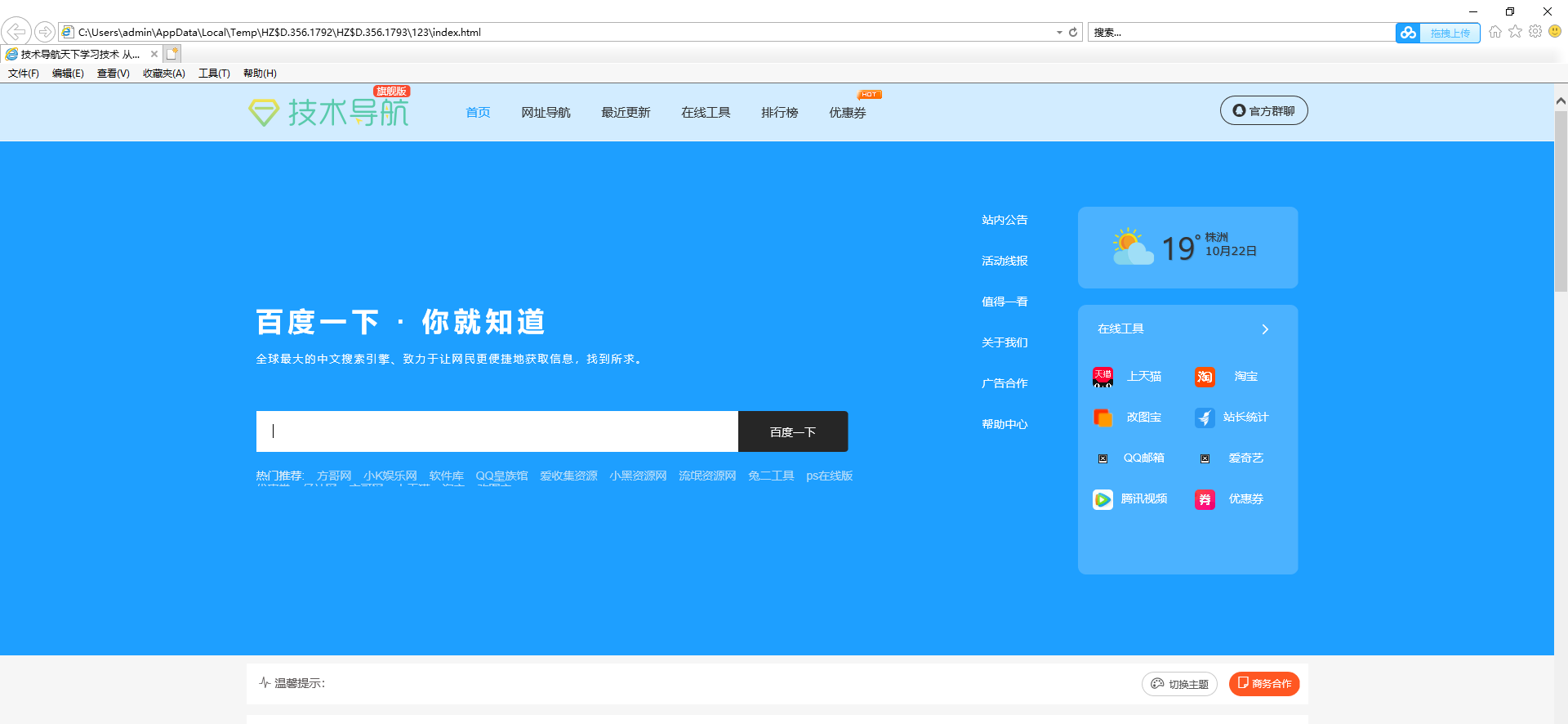Image resolution: width=1568 pixels, height=724 pixels.
Task: Click the 站长统计 blue icon
Action: [x=1205, y=418]
